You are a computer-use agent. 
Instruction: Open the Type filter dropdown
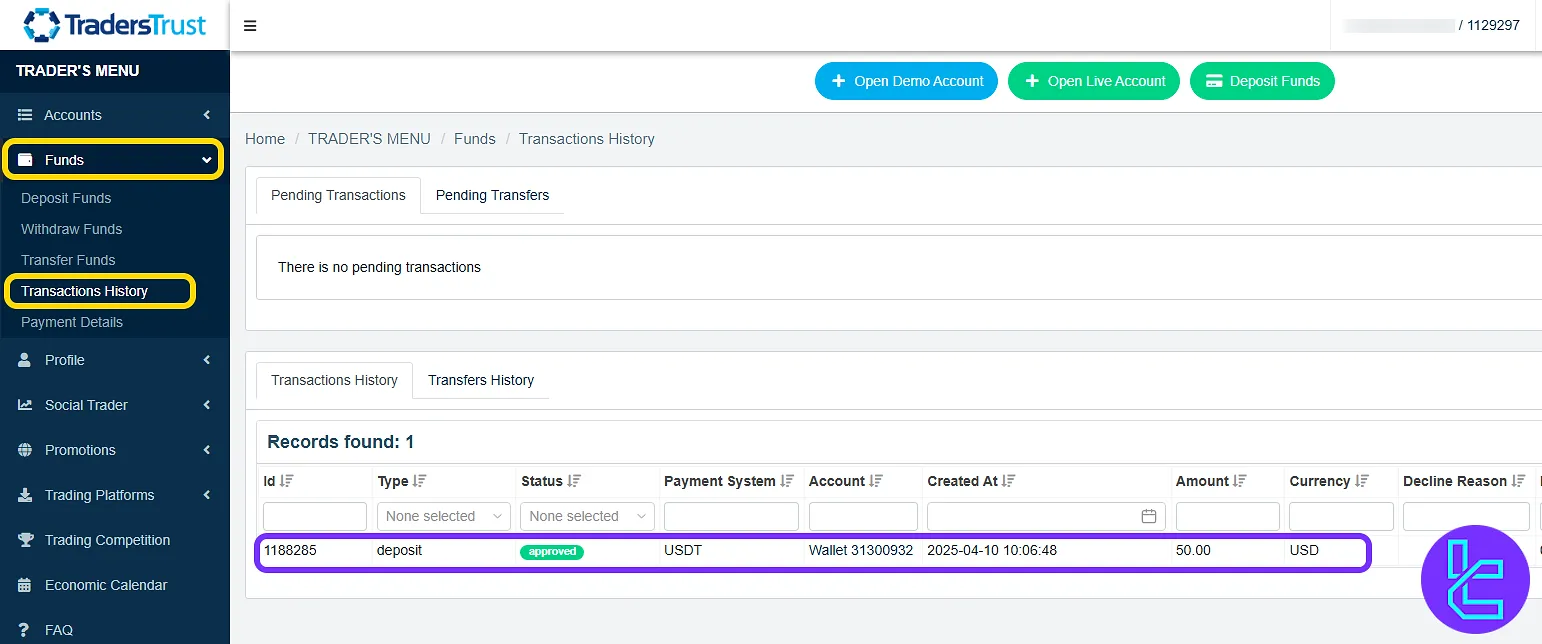pos(444,516)
